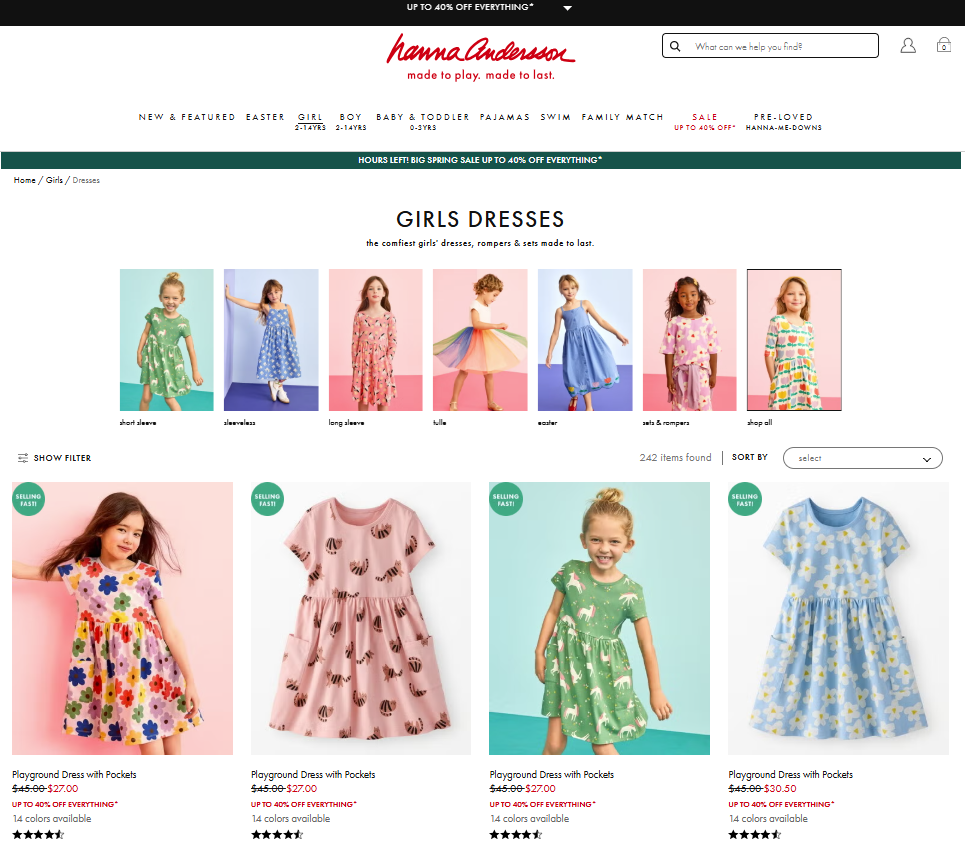This screenshot has height=861, width=965.
Task: Choose the sleeveless category thumbnail
Action: pyautogui.click(x=271, y=340)
